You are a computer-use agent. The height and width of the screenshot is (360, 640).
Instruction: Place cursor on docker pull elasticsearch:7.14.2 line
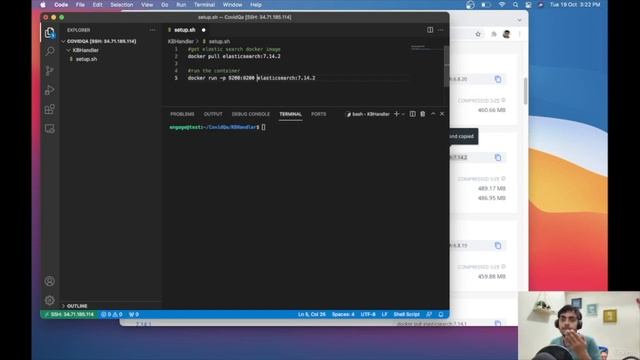coord(234,56)
